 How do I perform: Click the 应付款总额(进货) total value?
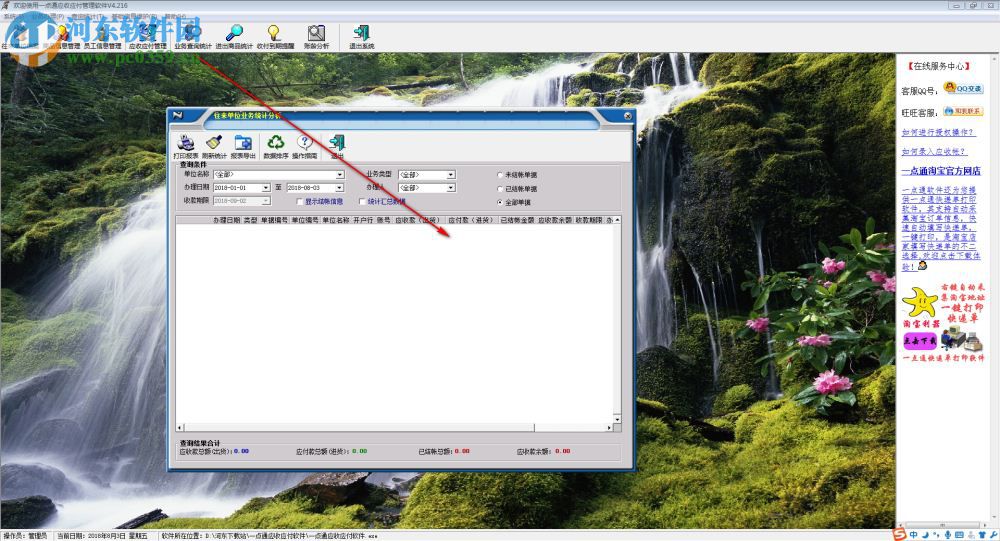point(360,451)
